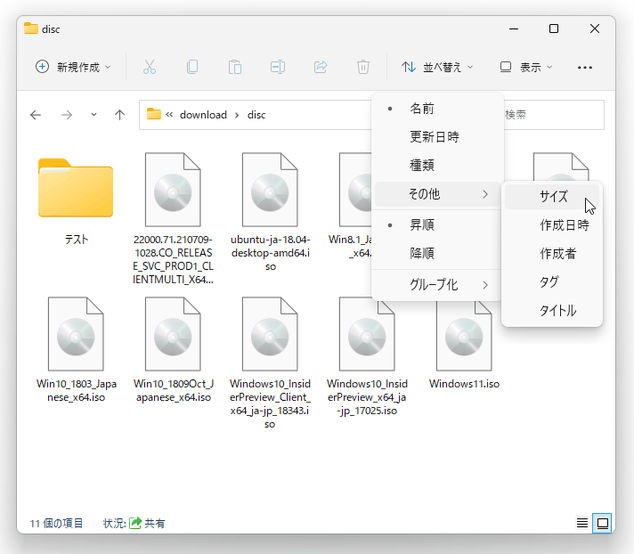Go back with the left arrow
This screenshot has width=634, height=554.
(x=36, y=115)
